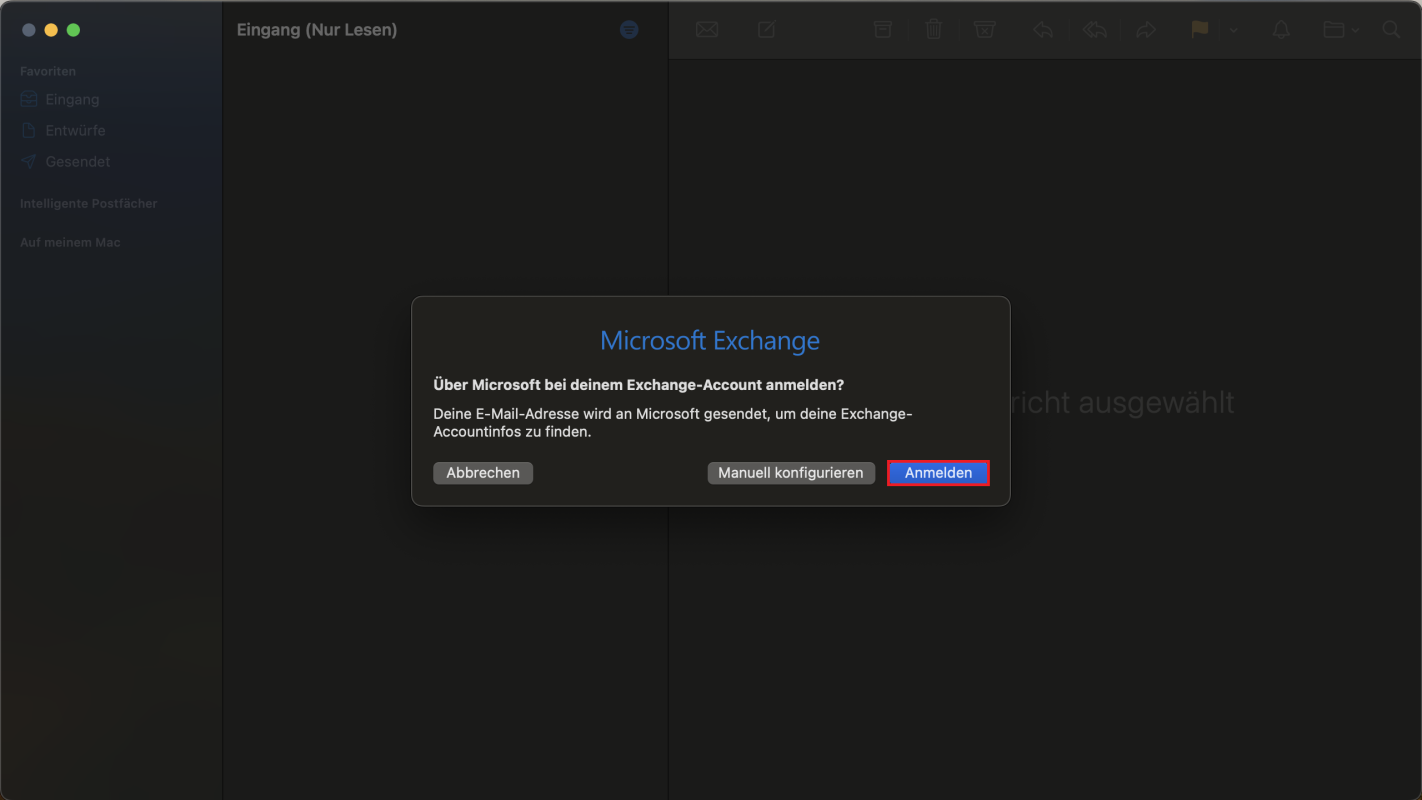Open the flag color dropdown arrow

[x=1233, y=30]
